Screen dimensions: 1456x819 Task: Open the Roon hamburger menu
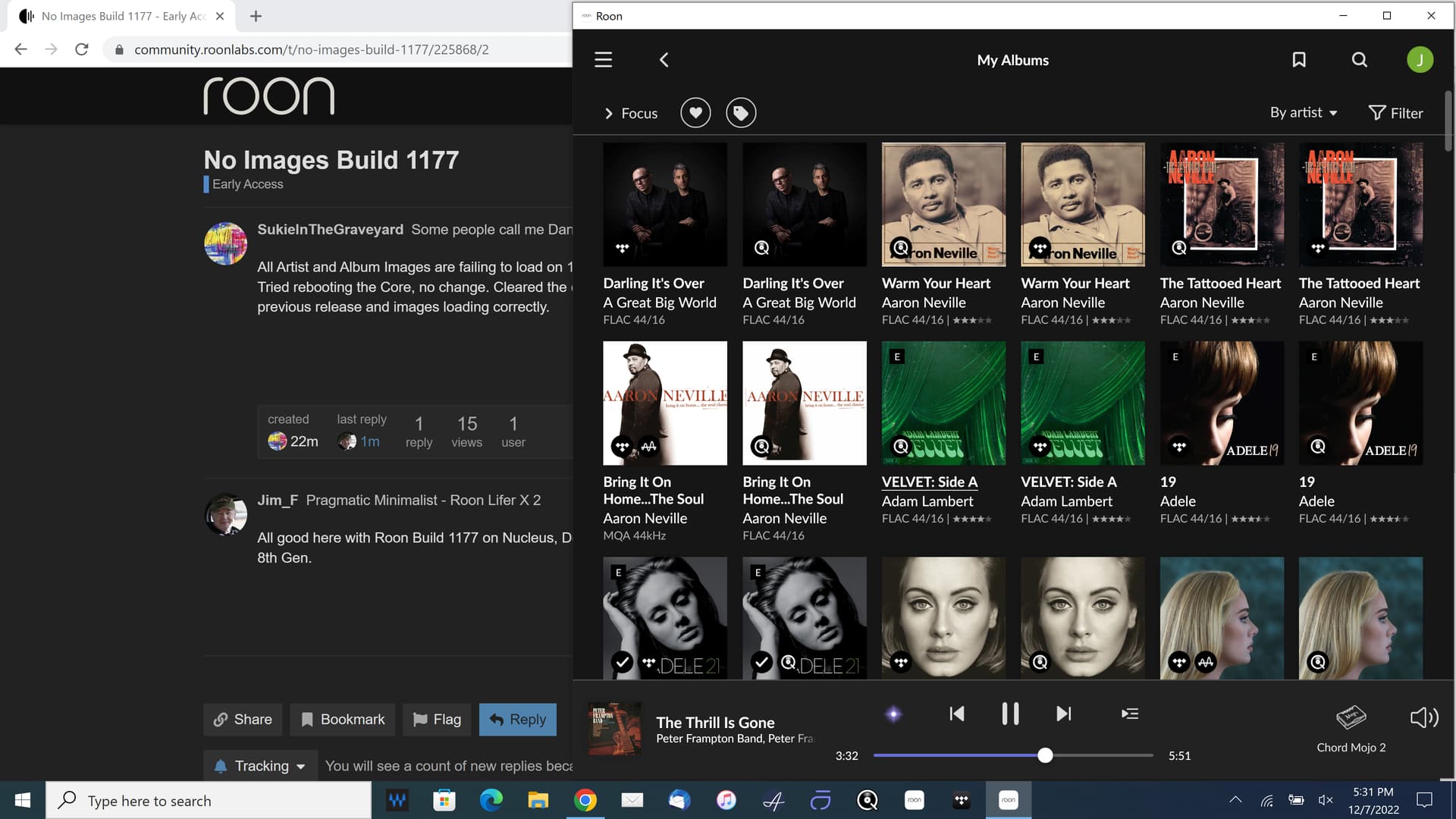(603, 60)
